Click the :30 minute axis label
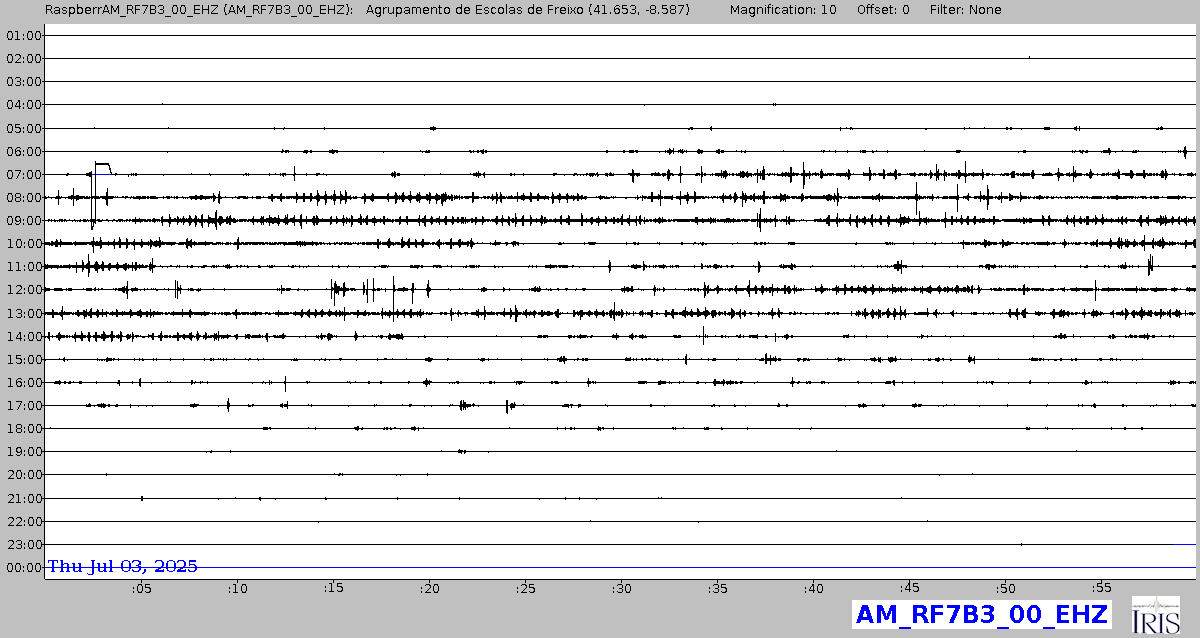 tap(621, 588)
